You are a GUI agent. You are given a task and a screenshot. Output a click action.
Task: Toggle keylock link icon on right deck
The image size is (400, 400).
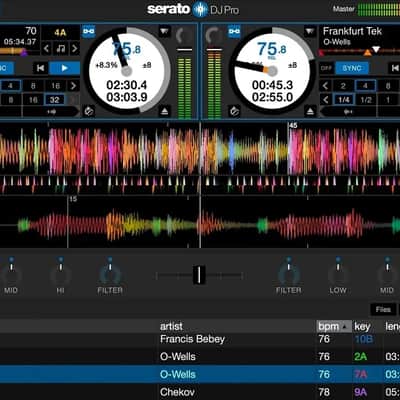point(234,32)
